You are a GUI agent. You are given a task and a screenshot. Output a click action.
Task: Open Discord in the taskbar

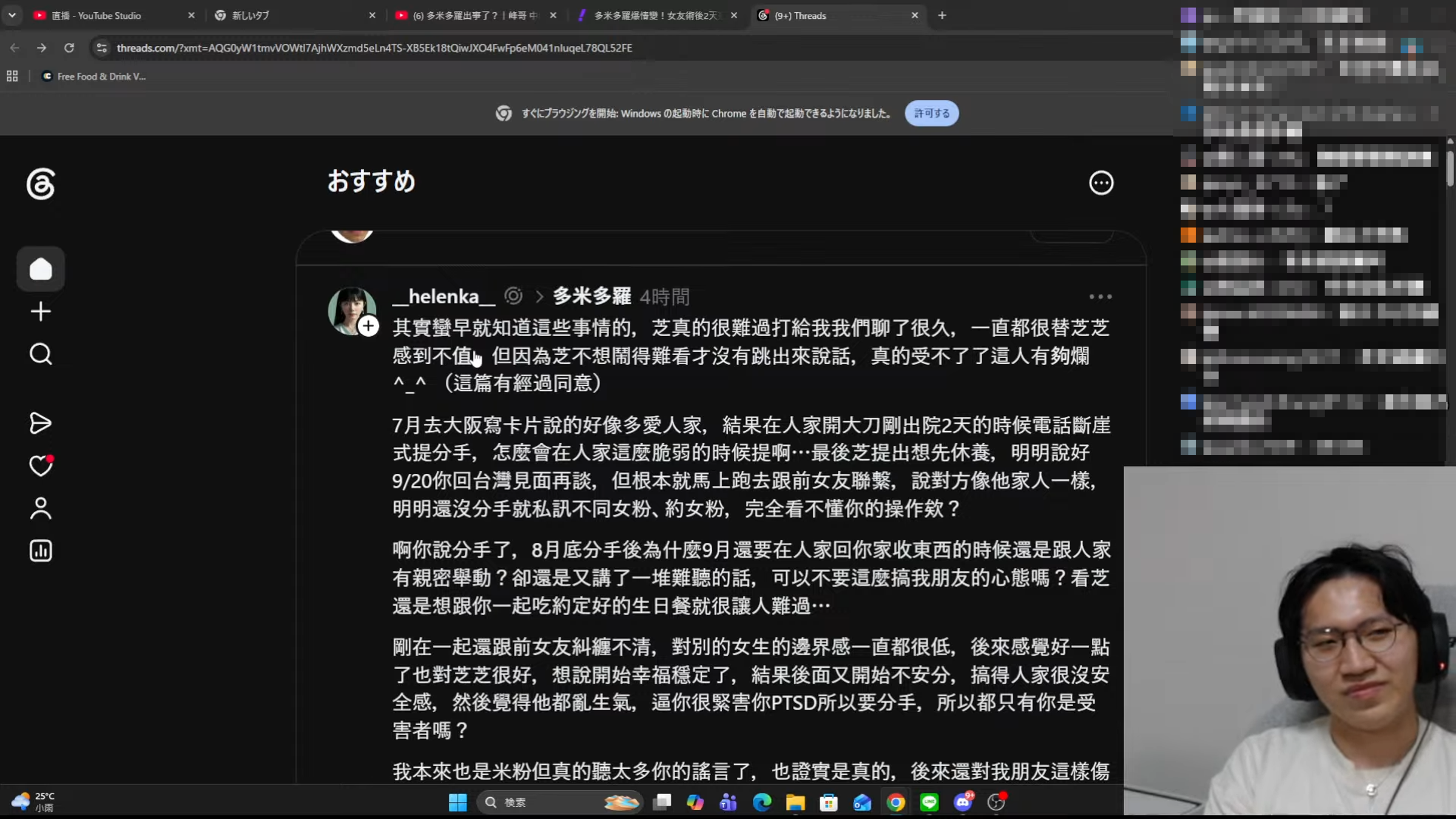(x=963, y=802)
